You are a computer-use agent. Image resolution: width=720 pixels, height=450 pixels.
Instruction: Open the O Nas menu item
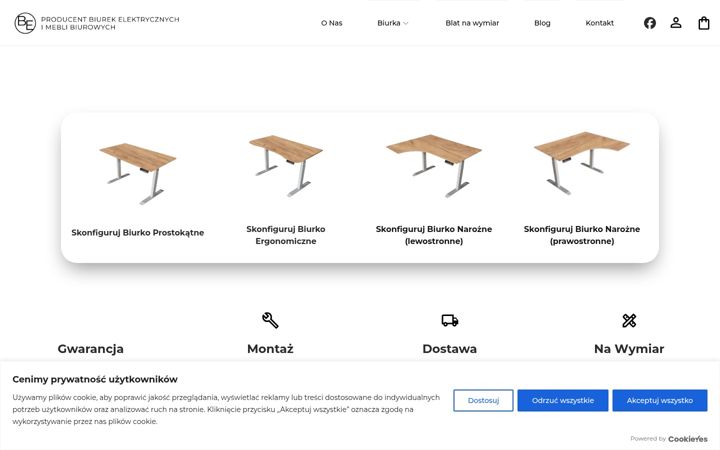(x=332, y=23)
